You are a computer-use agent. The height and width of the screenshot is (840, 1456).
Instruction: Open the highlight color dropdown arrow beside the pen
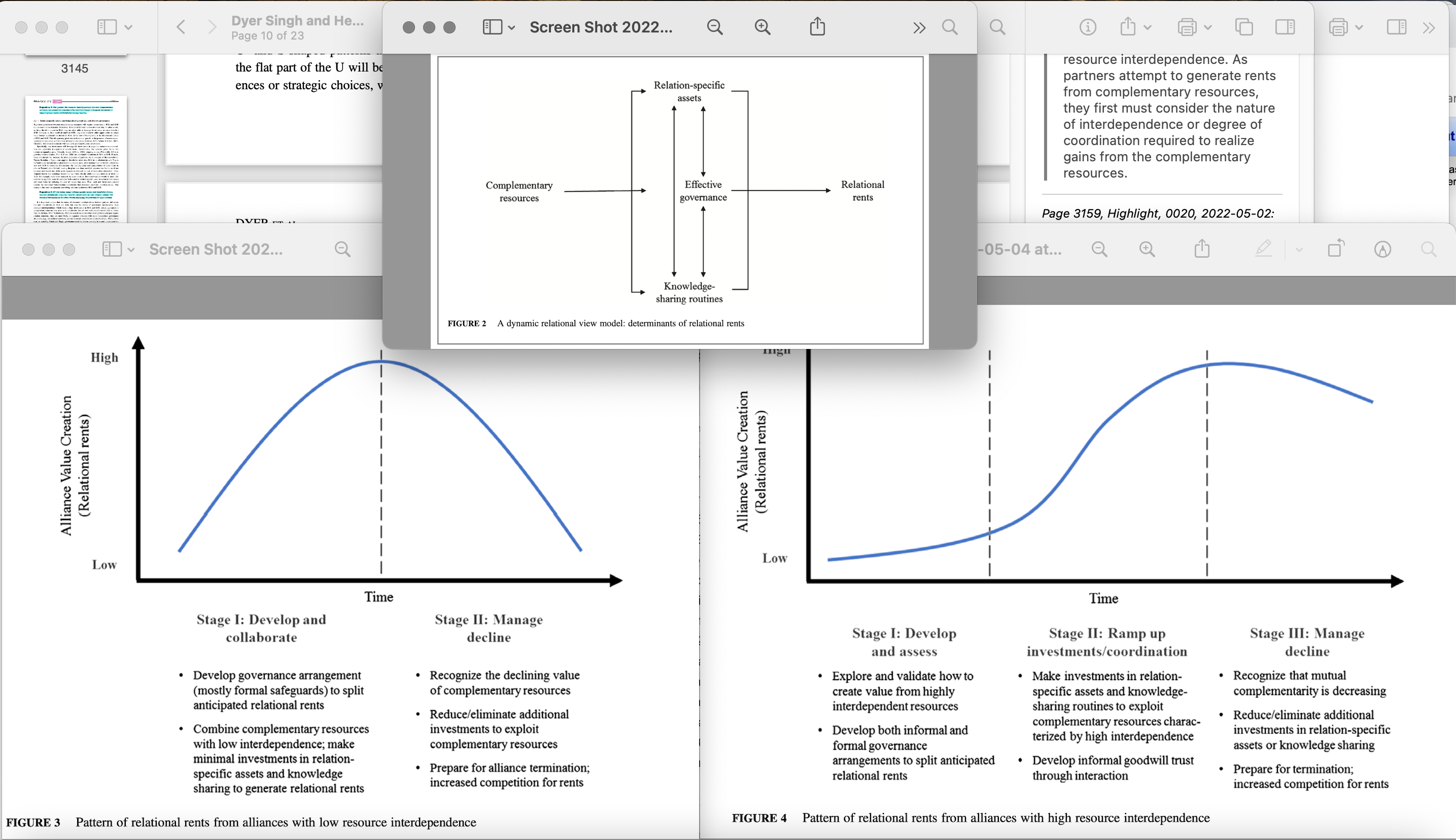pyautogui.click(x=1299, y=250)
